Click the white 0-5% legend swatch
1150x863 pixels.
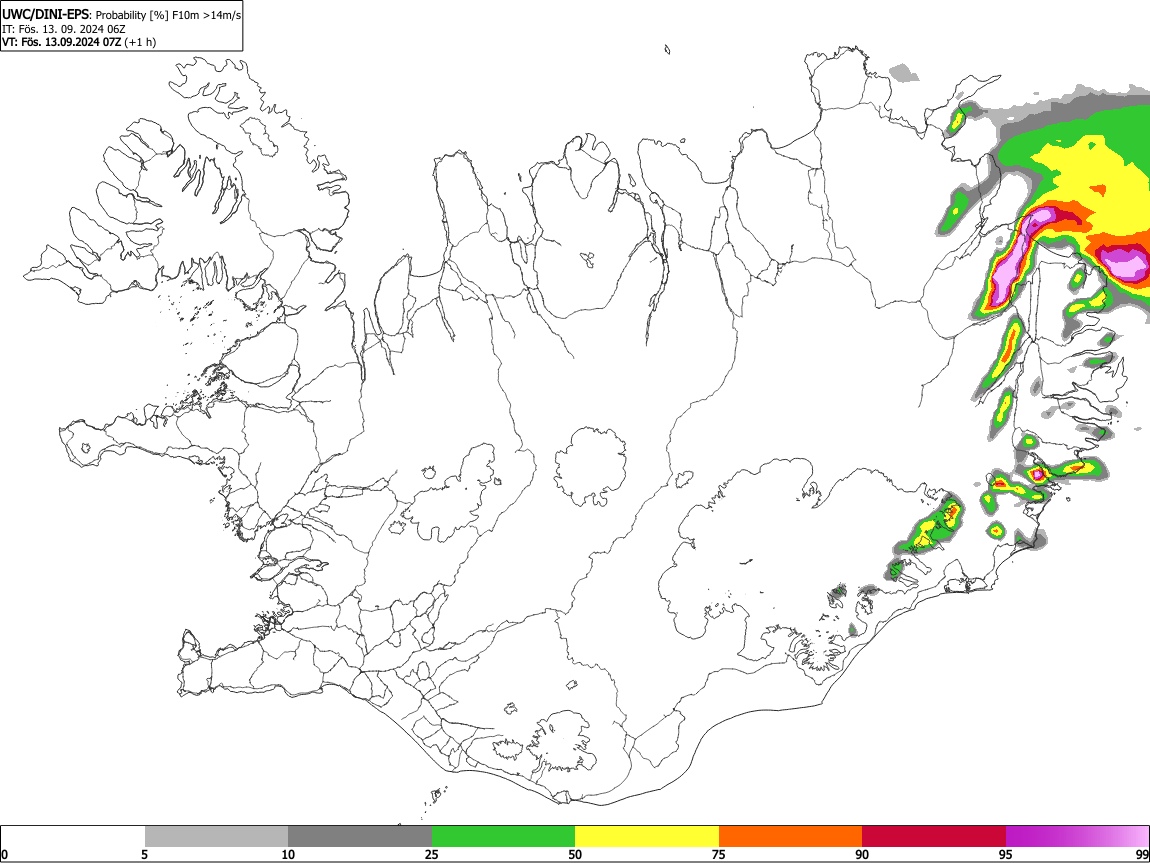pos(73,837)
